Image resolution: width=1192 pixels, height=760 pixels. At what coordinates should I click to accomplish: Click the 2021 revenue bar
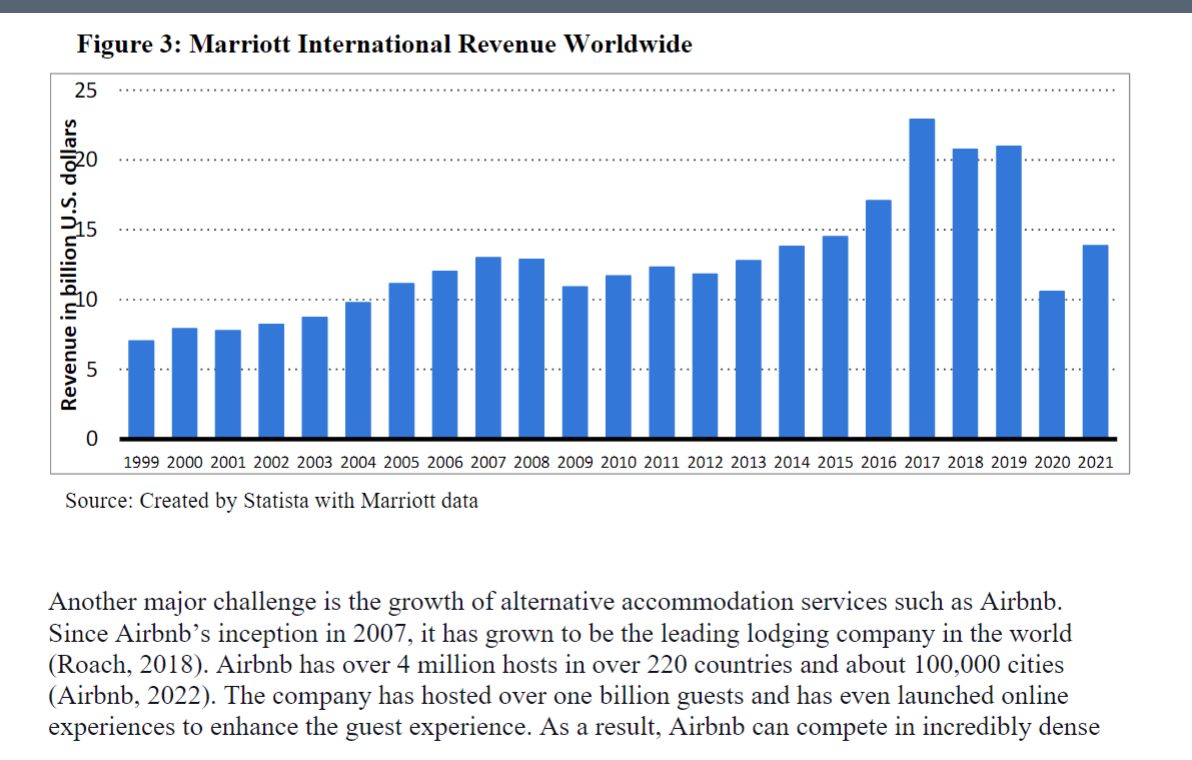coord(1096,340)
